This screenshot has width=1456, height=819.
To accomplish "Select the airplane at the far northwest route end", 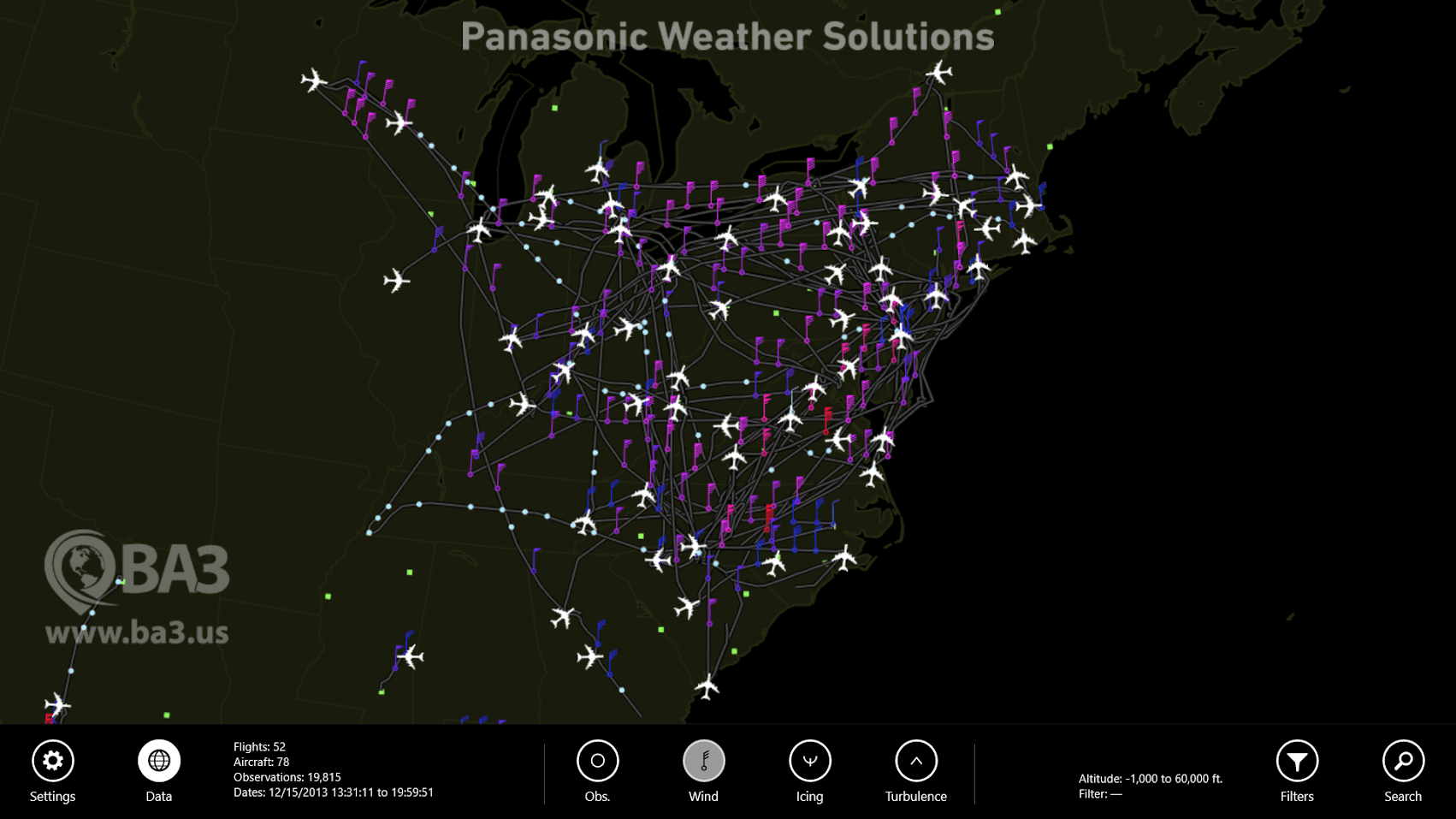I will coord(314,80).
